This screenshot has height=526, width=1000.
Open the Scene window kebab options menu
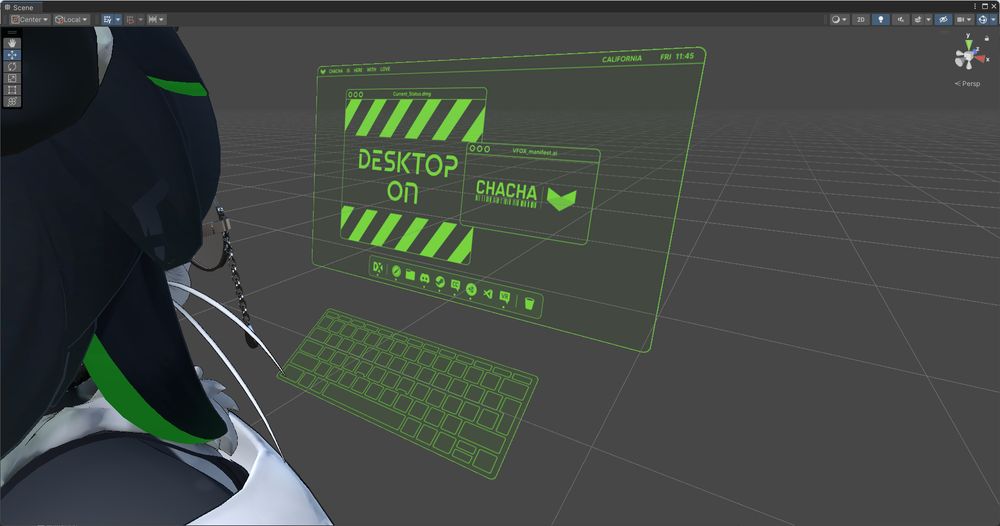click(975, 6)
